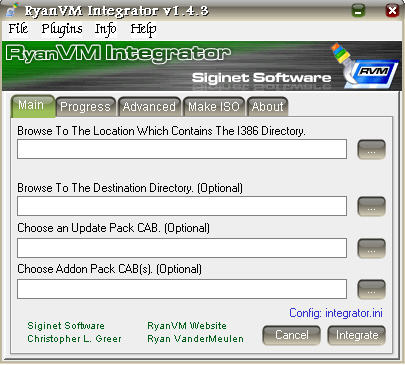Browse for an Update Pack CAB
The image size is (405, 365).
click(371, 248)
